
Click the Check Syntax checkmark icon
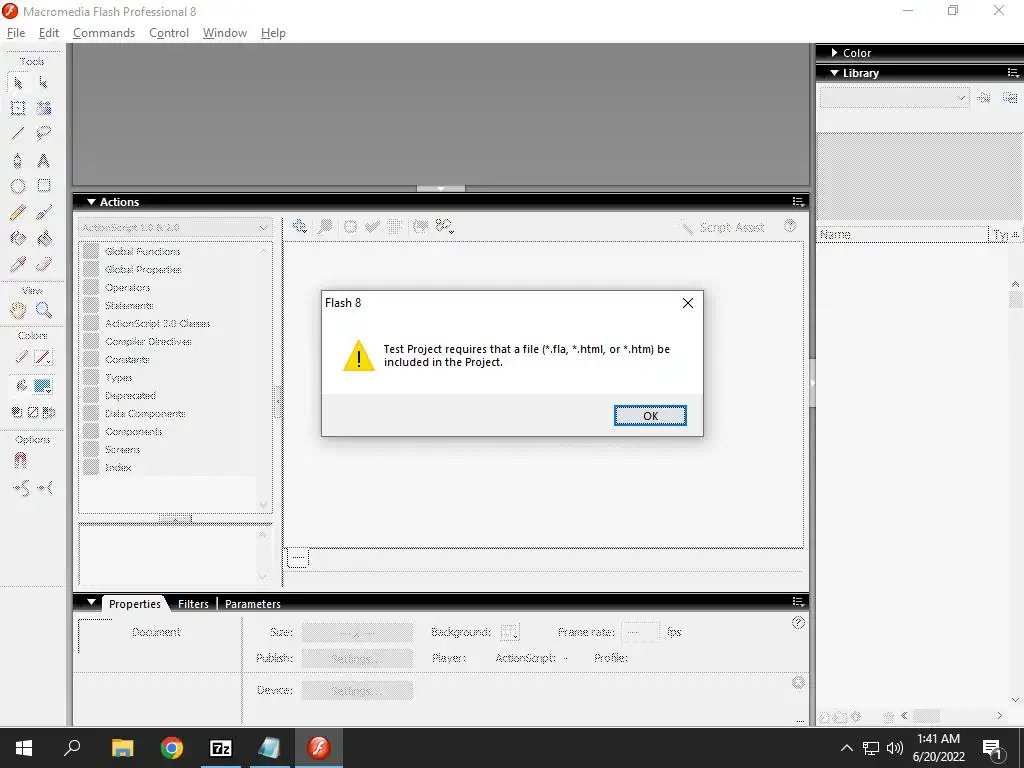(372, 227)
